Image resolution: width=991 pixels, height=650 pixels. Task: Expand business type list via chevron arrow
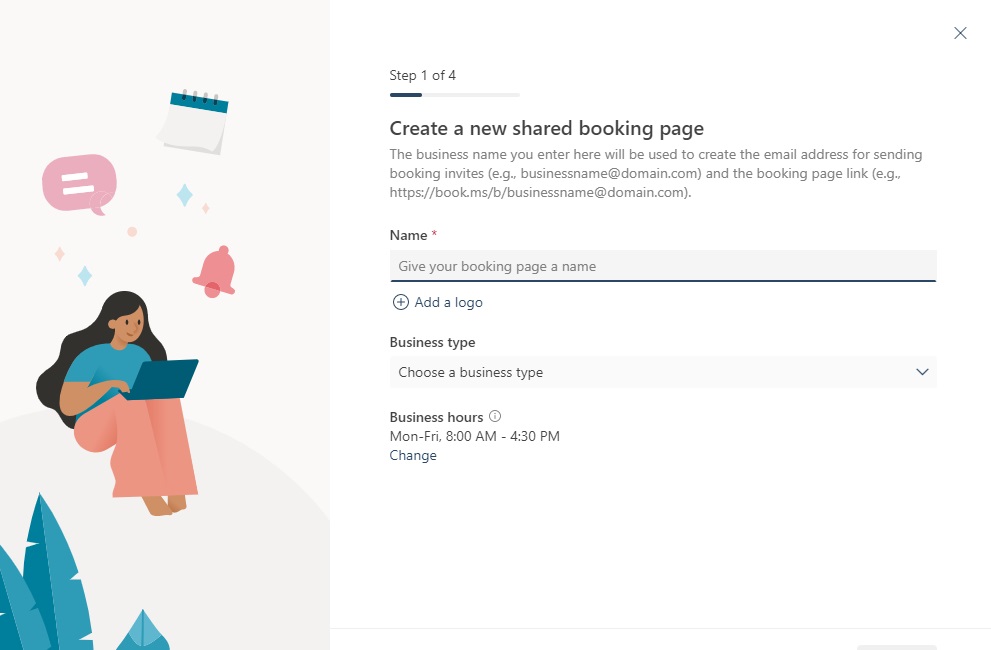tap(922, 372)
